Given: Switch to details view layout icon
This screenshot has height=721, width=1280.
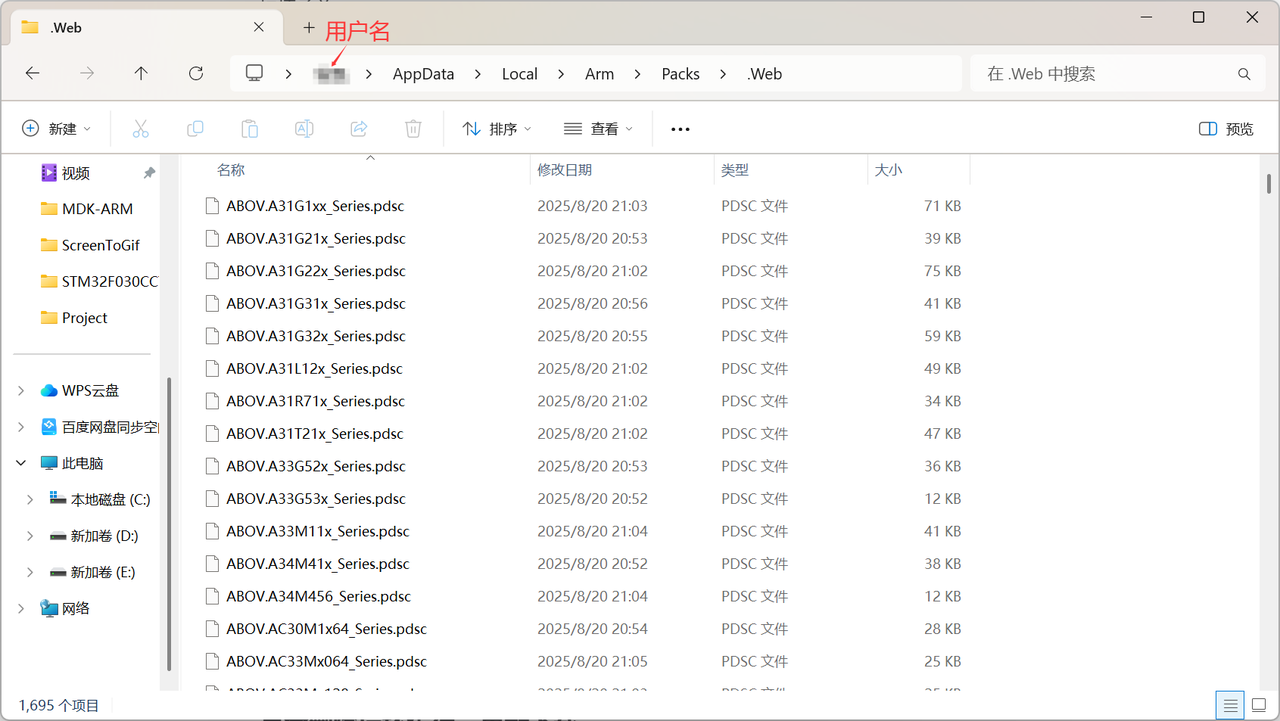Looking at the screenshot, I should coord(1232,705).
